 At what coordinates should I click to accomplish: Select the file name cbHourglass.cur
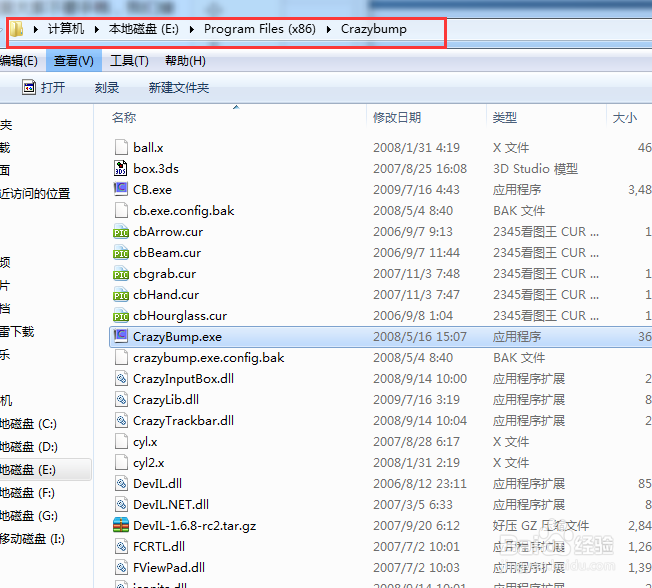pyautogui.click(x=180, y=316)
